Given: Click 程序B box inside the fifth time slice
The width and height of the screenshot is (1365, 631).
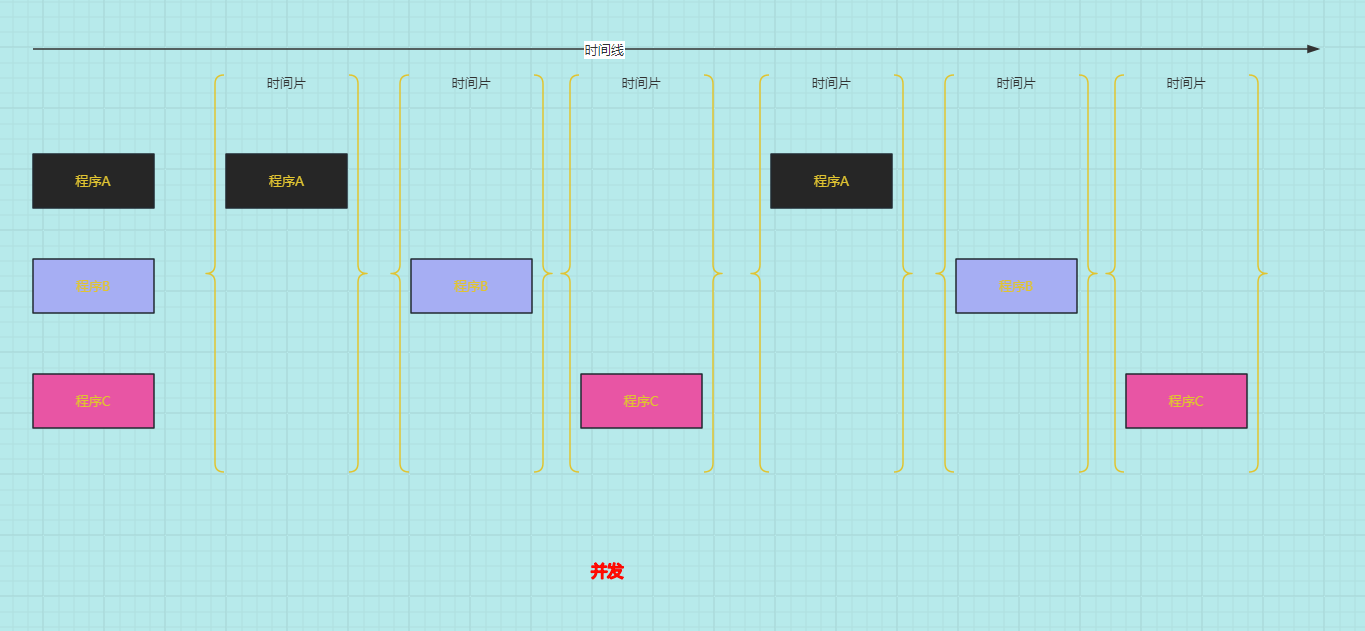Looking at the screenshot, I should click(x=1016, y=286).
